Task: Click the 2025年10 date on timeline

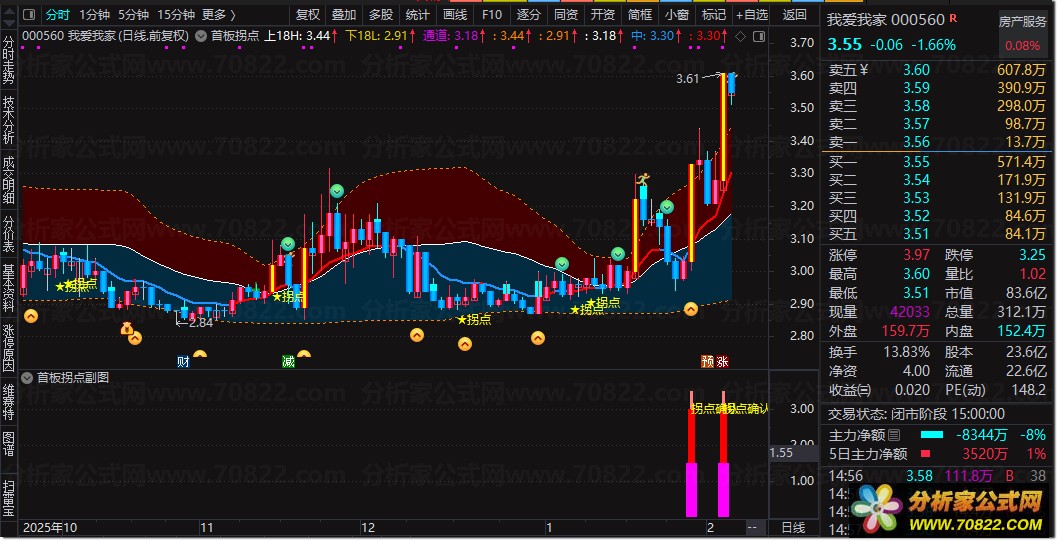Action: coord(49,528)
